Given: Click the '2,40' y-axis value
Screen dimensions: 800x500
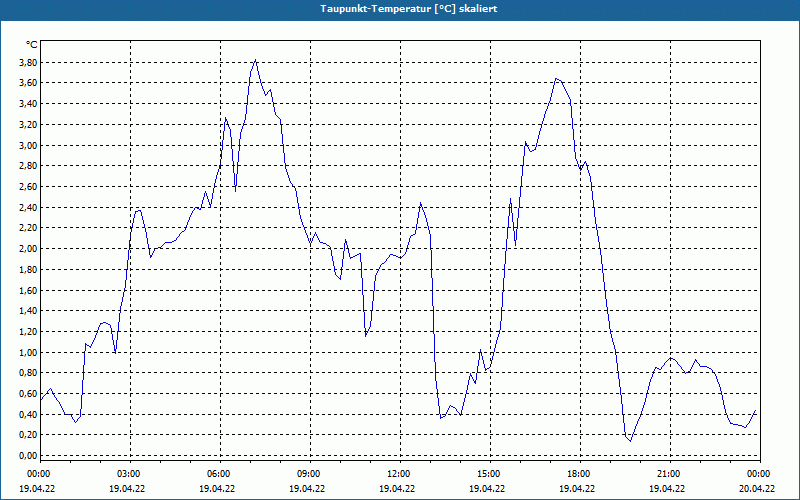Looking at the screenshot, I should 29,208.
